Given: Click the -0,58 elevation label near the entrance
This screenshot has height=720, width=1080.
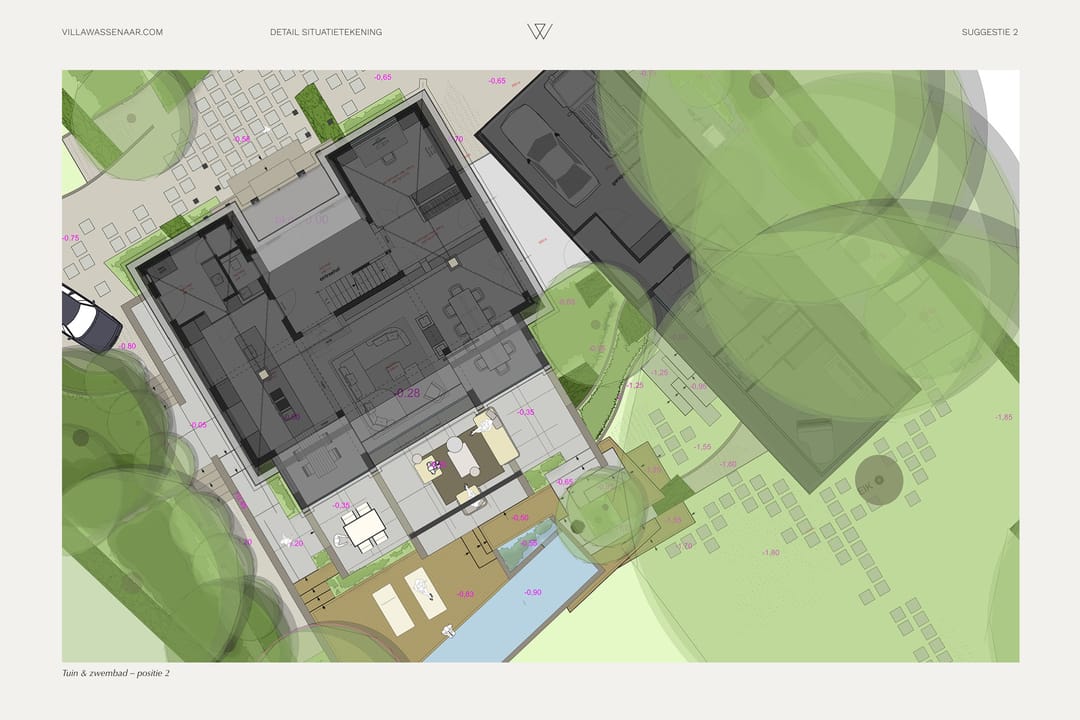Looking at the screenshot, I should coord(242,139).
